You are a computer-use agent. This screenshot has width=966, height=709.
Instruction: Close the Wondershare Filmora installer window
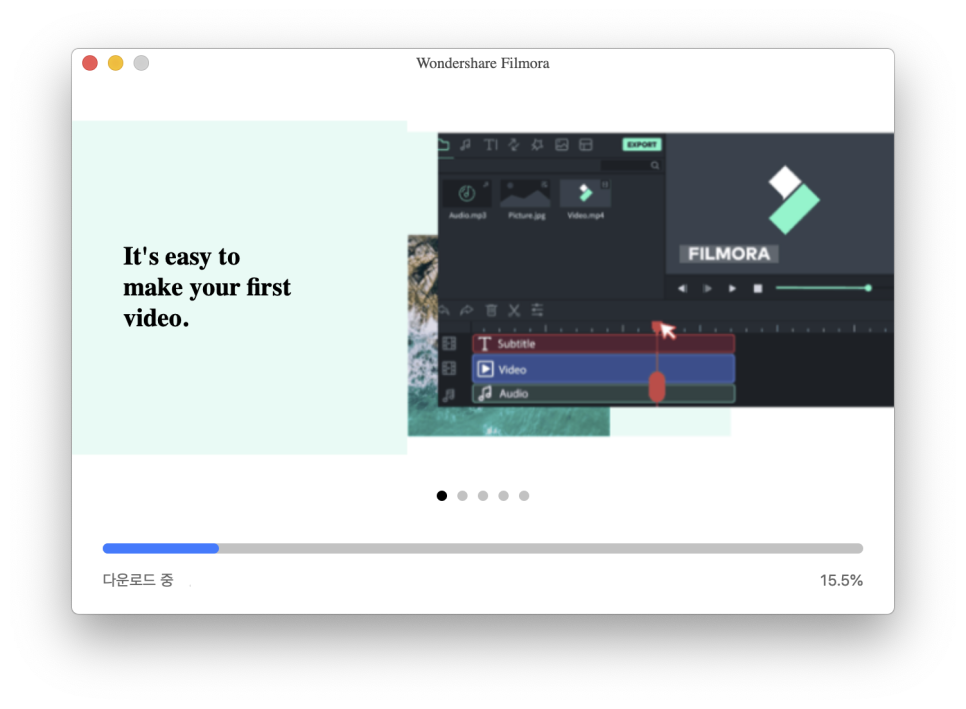(x=90, y=63)
